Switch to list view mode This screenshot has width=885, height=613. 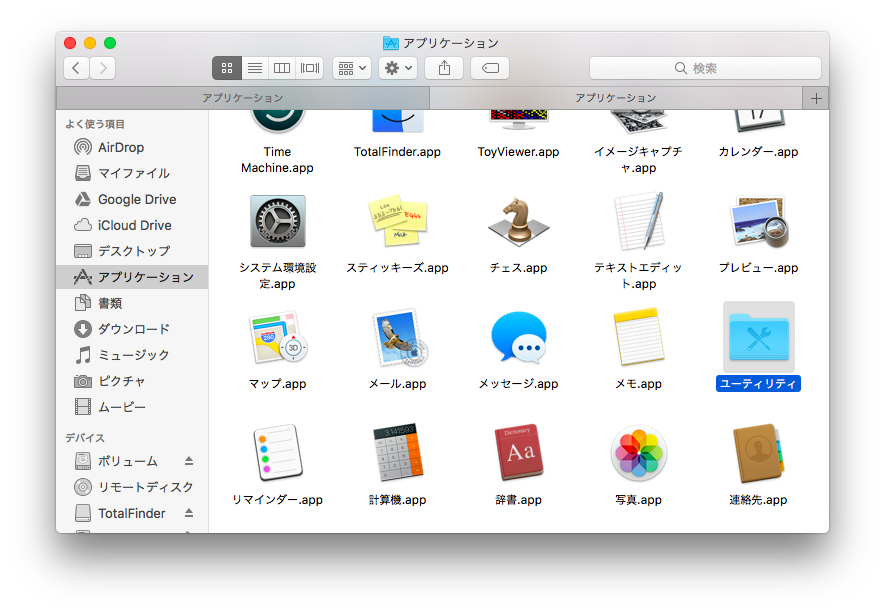tap(255, 68)
